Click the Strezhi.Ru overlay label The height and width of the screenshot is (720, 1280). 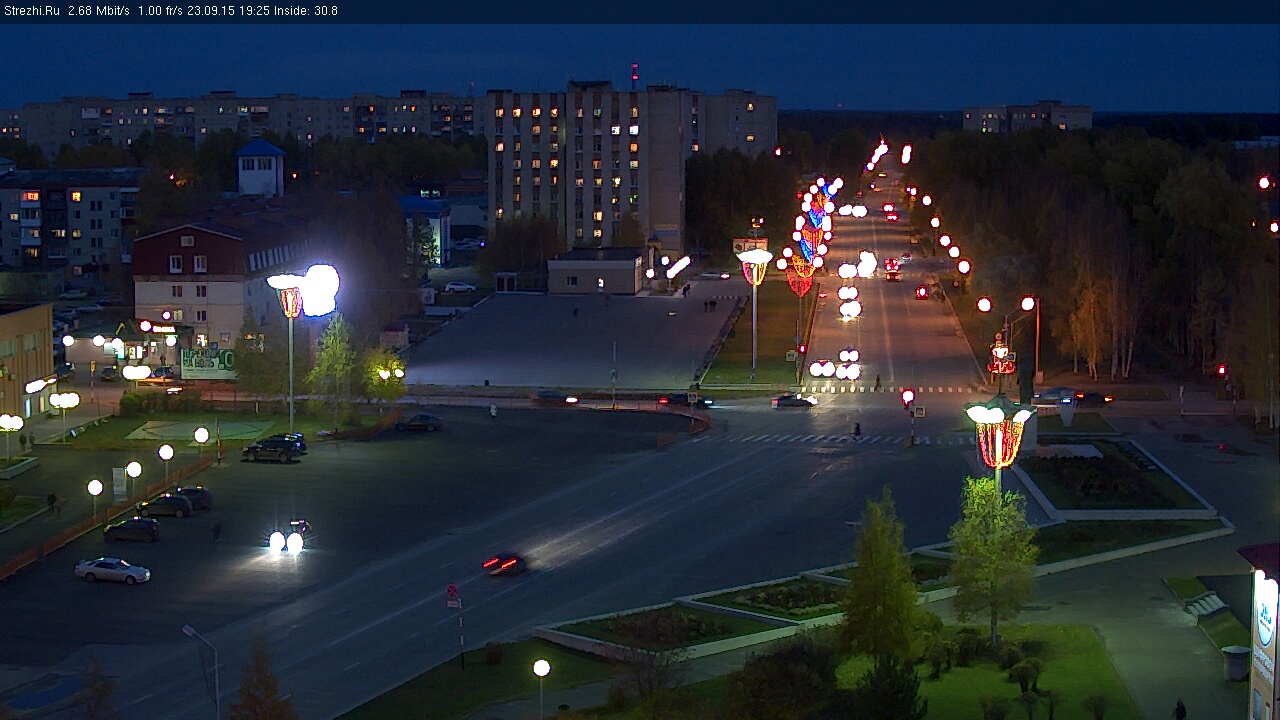point(31,11)
